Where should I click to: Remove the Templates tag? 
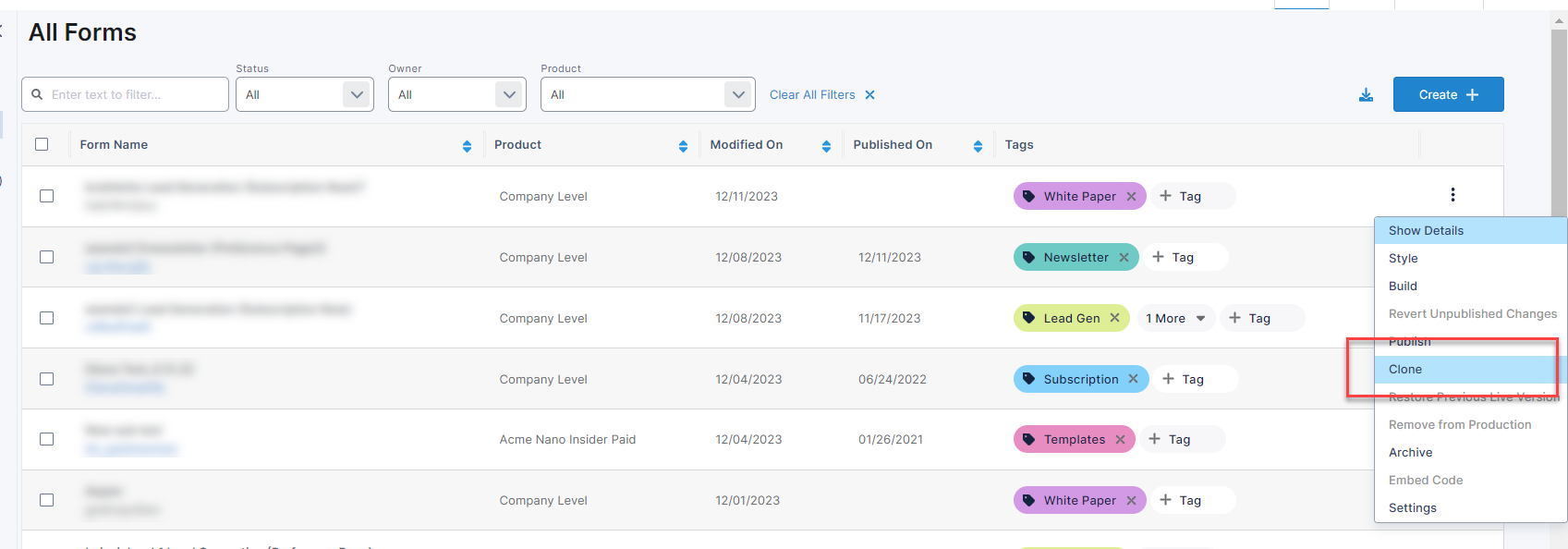point(1121,440)
